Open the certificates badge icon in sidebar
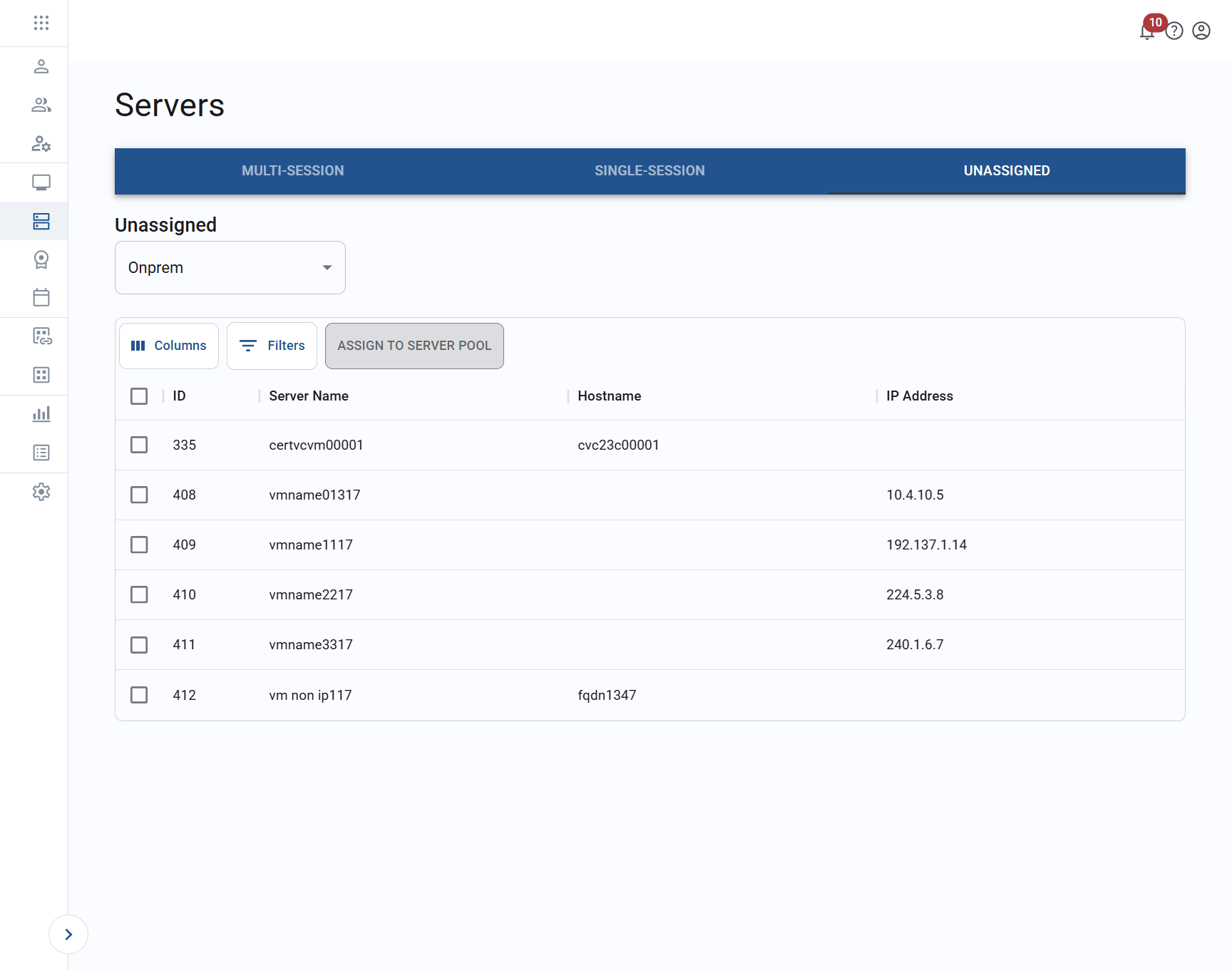This screenshot has height=970, width=1232. click(x=41, y=259)
